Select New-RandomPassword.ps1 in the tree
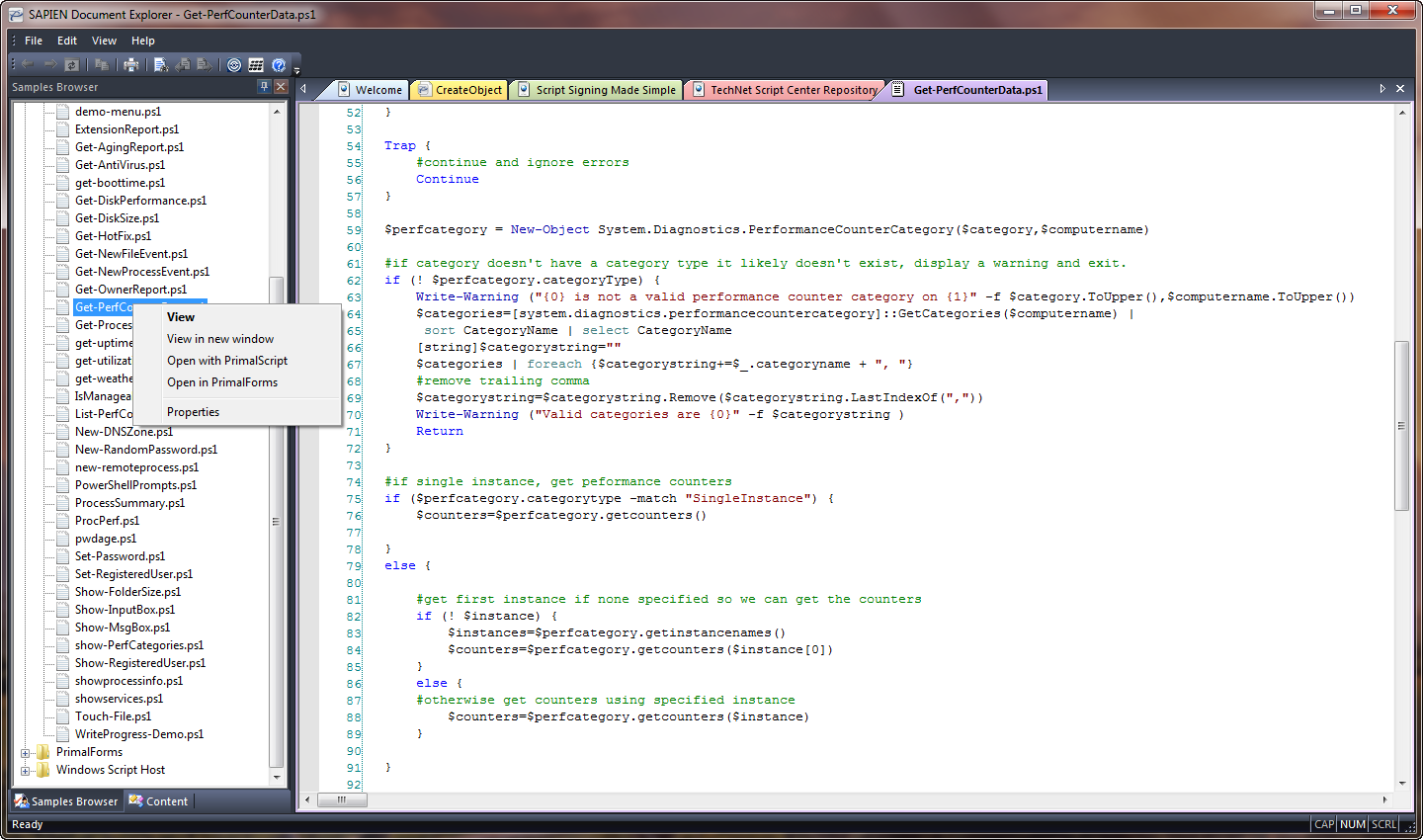Screen dimensions: 1423x840 146,450
